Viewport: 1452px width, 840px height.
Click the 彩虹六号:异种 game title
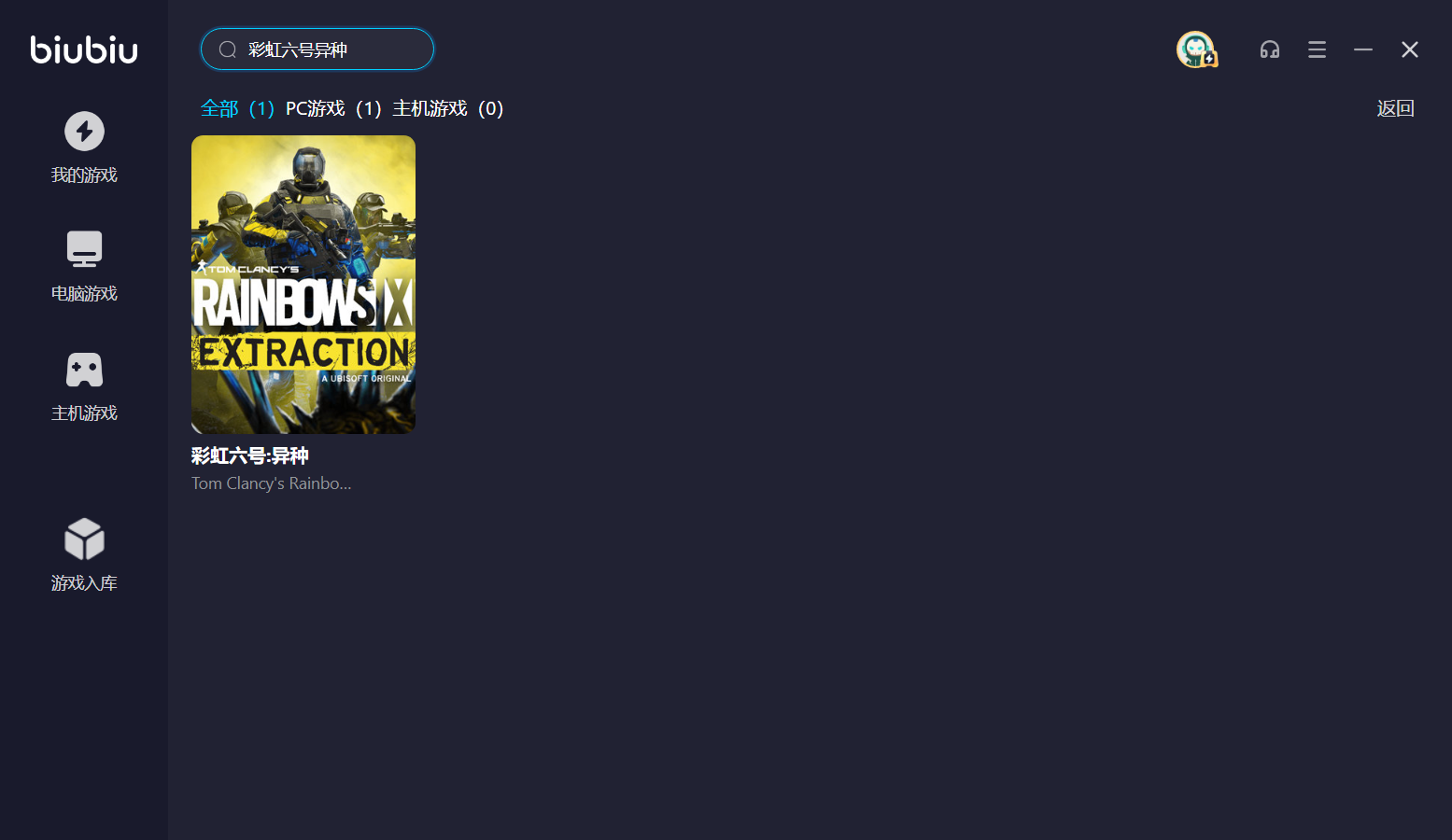[x=250, y=455]
